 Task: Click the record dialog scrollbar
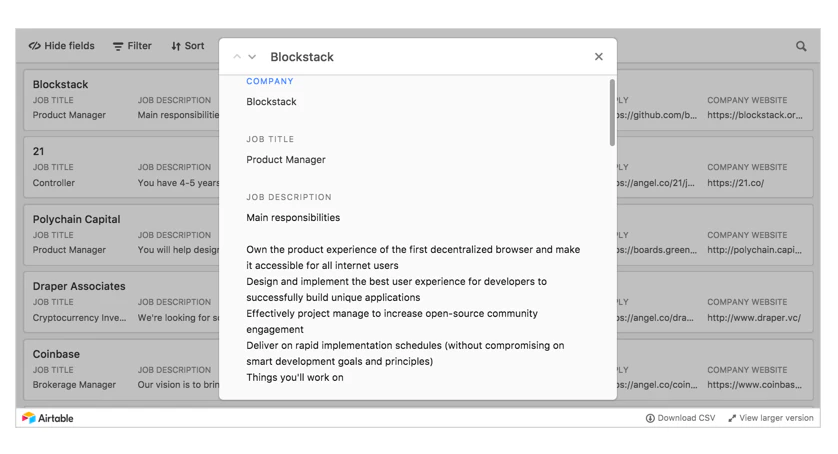612,112
